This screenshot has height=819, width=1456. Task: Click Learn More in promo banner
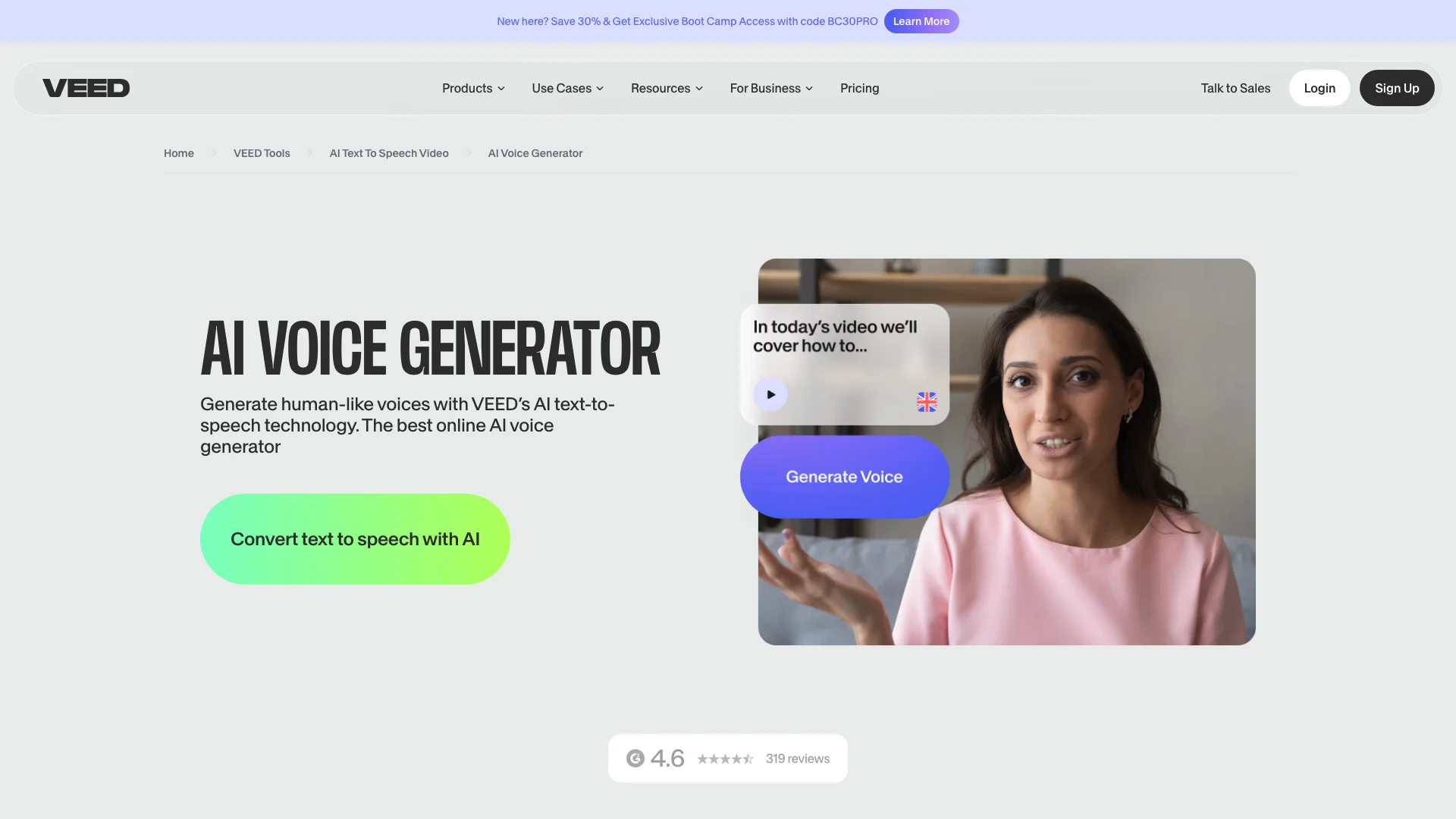921,21
